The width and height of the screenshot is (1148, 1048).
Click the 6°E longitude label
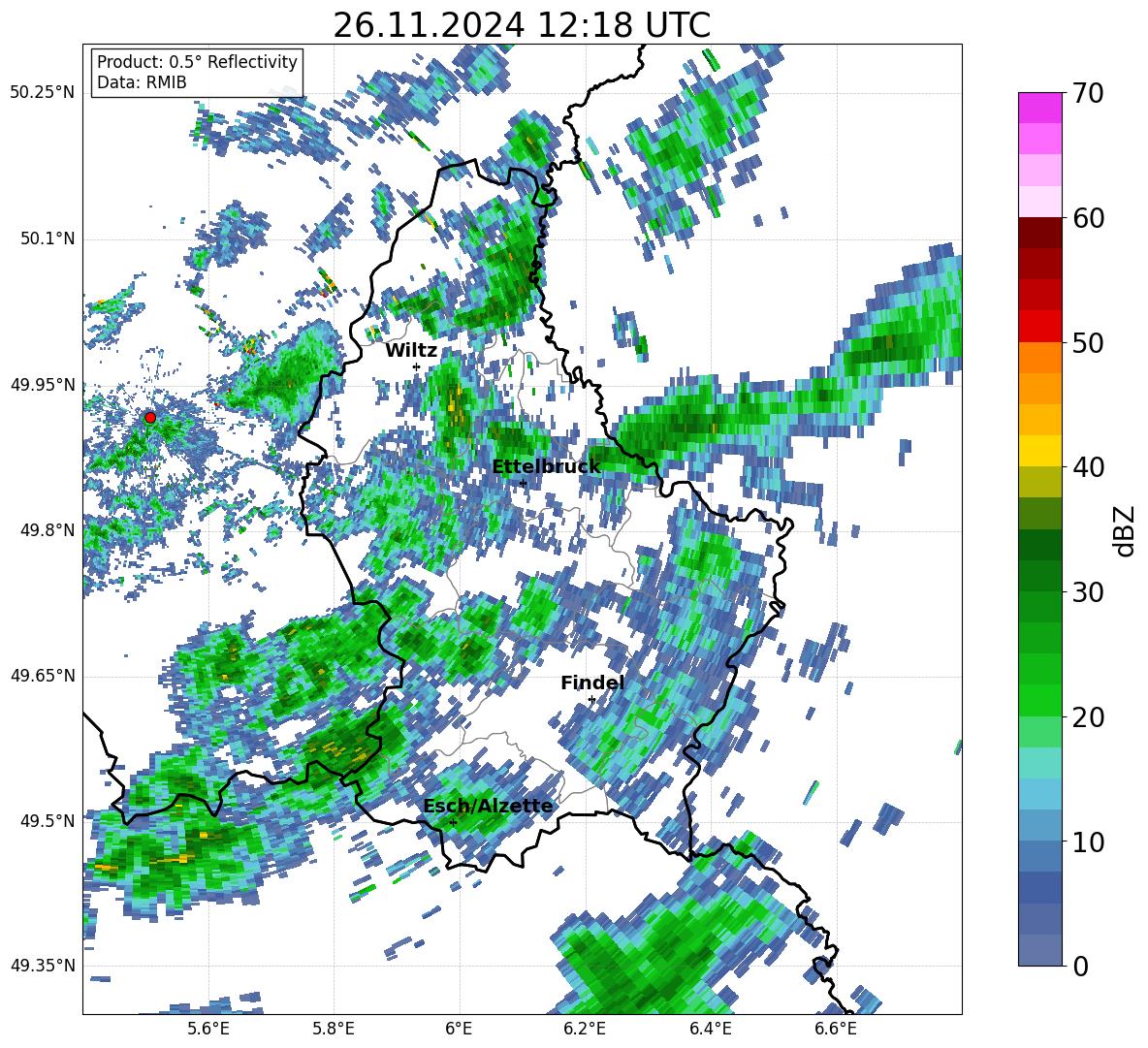tap(459, 1029)
